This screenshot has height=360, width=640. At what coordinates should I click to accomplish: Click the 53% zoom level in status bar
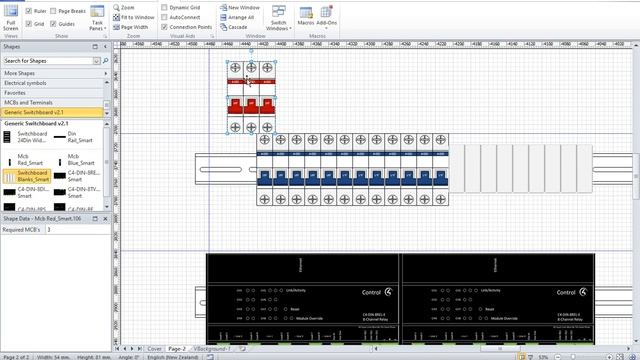(543, 357)
